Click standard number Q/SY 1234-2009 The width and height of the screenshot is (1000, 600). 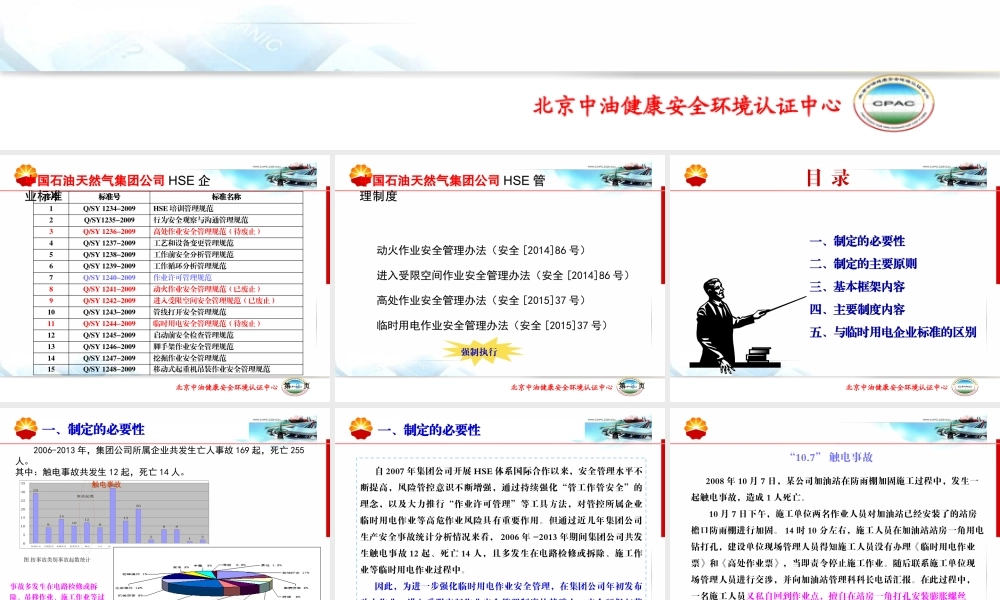(x=109, y=209)
